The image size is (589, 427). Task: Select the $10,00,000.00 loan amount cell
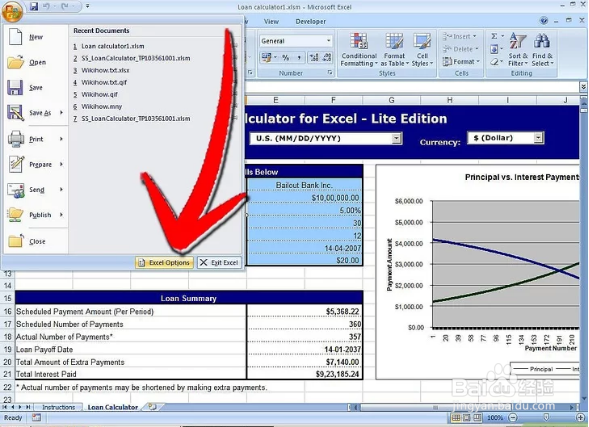304,198
